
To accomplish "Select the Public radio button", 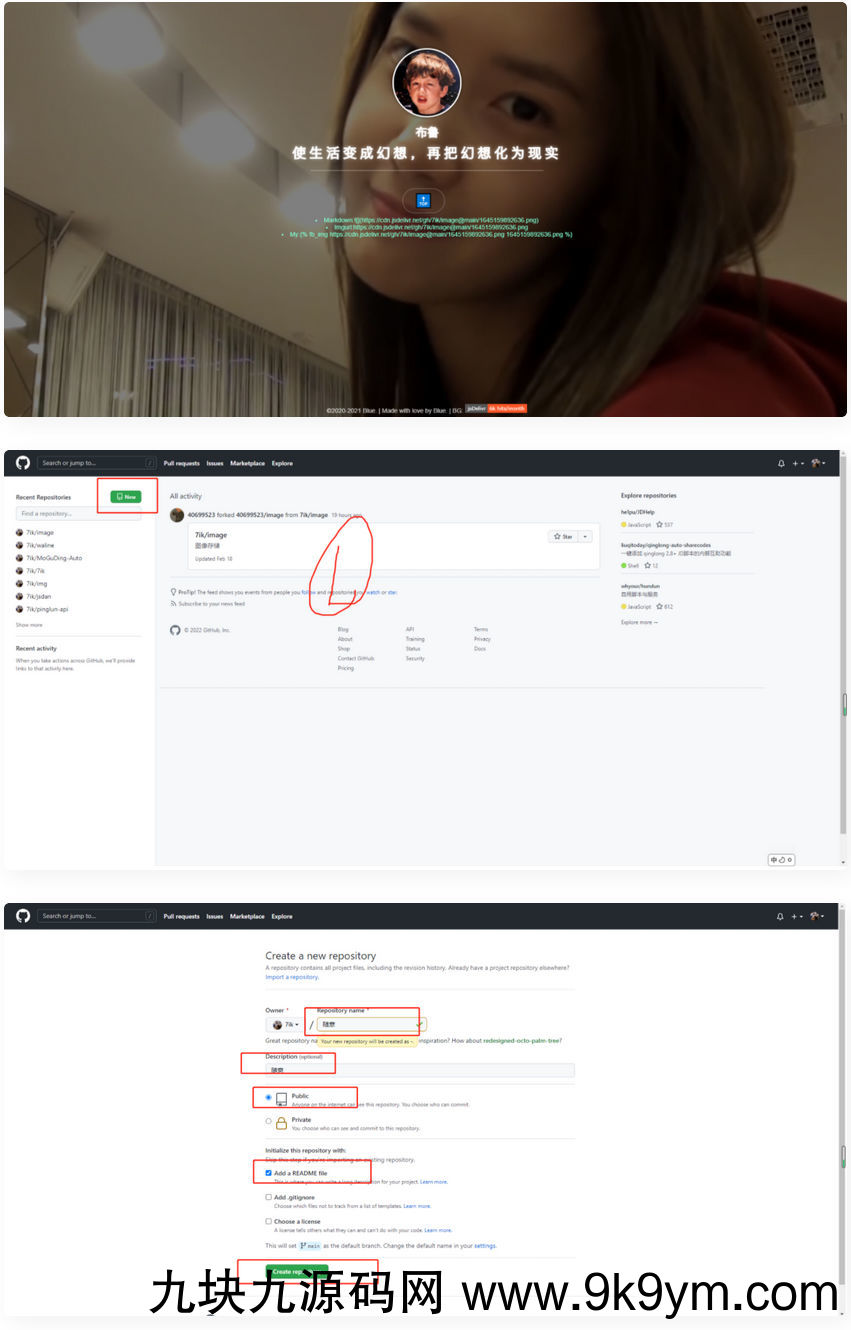I will pos(268,1097).
